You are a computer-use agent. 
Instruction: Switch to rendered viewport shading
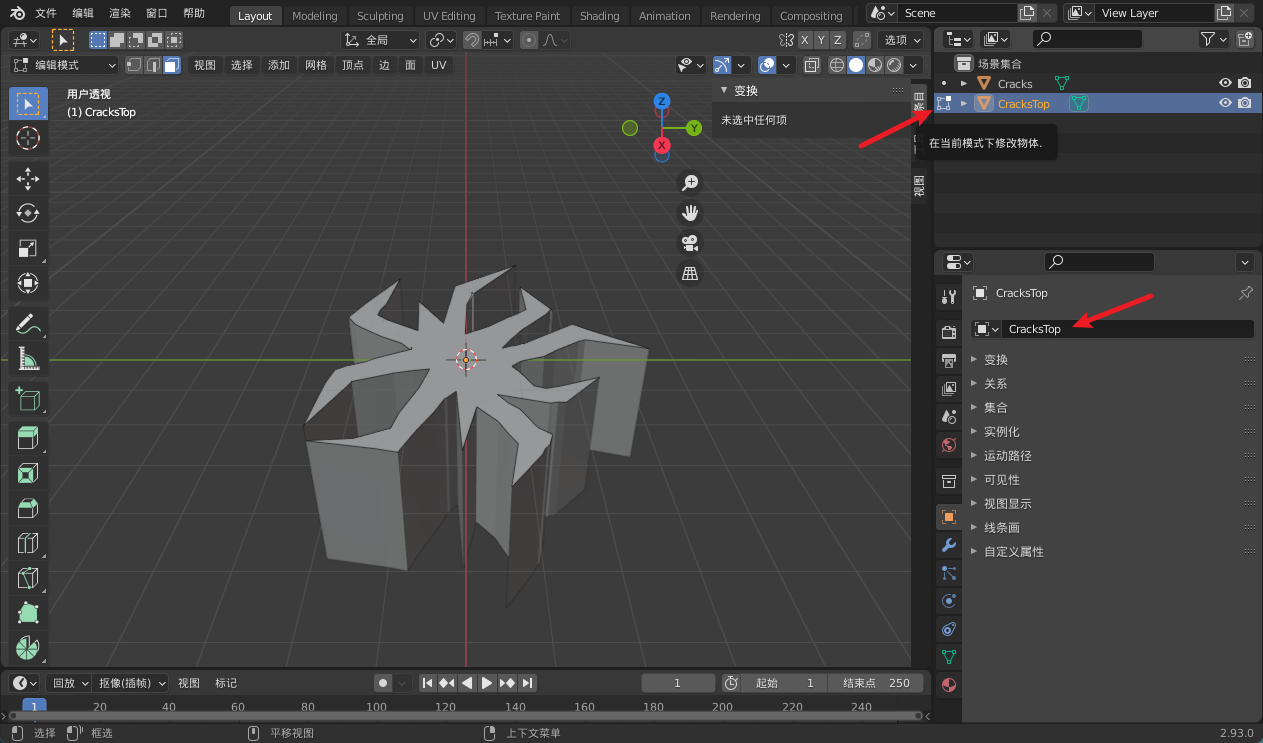pyautogui.click(x=894, y=65)
